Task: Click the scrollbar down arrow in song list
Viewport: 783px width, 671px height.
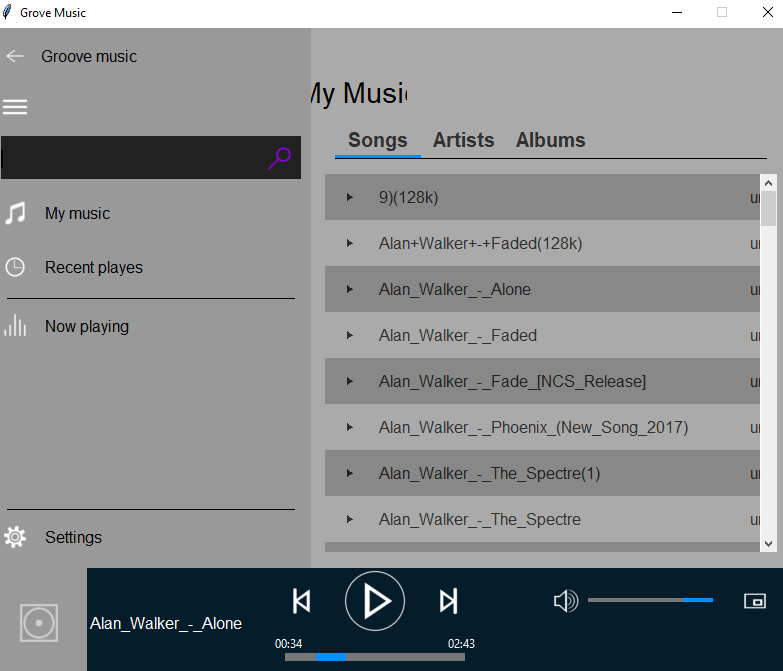Action: 769,544
